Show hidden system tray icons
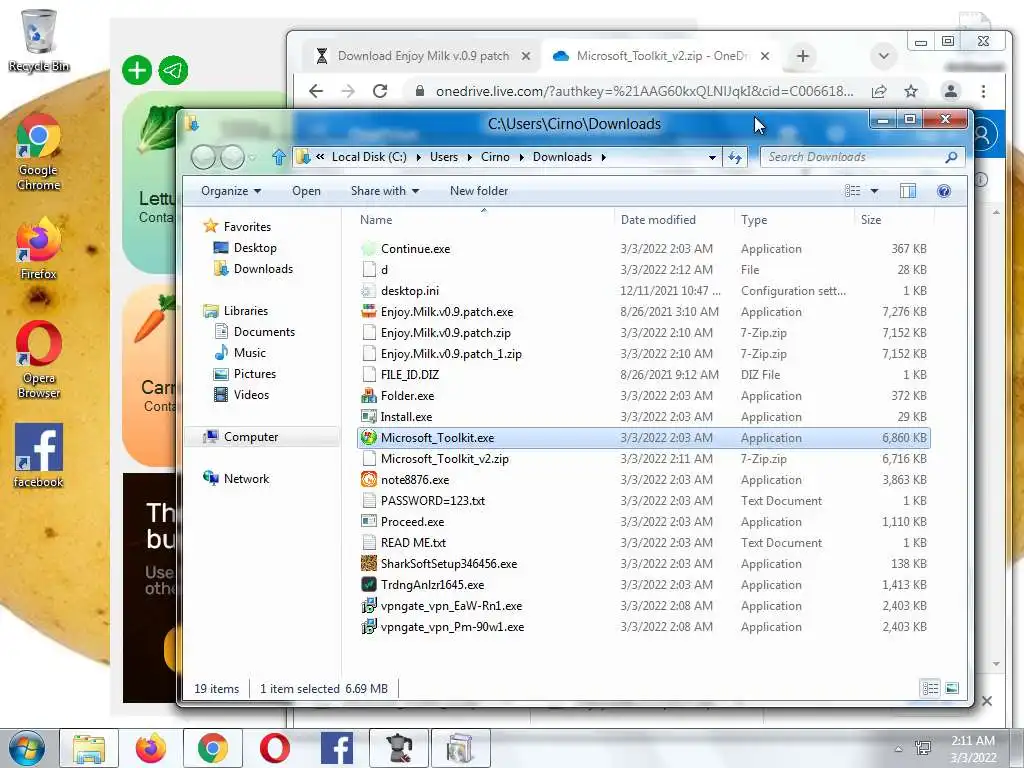Screen dimensions: 1024x768 [x=898, y=749]
